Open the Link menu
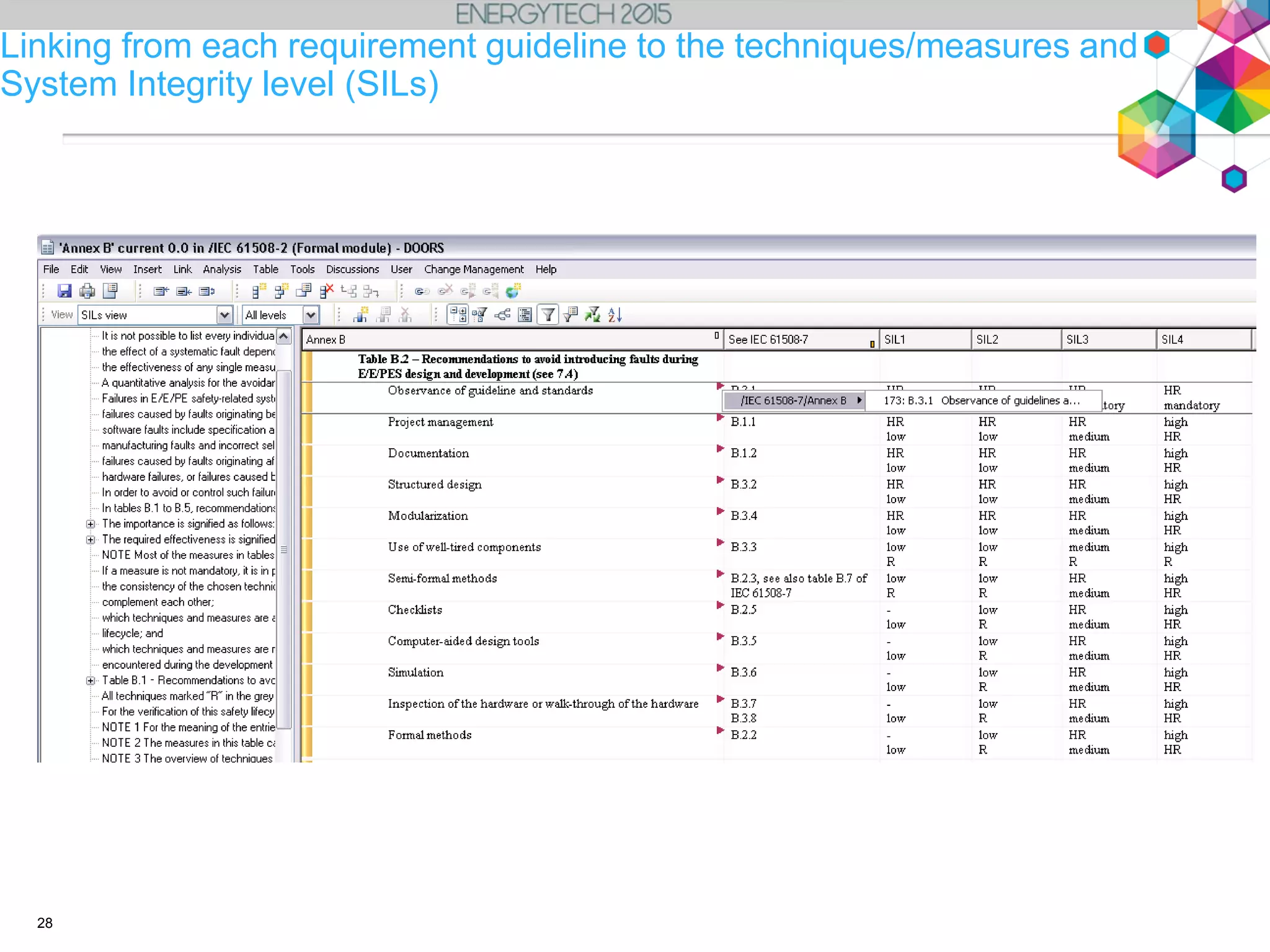1270x952 pixels. pos(182,269)
